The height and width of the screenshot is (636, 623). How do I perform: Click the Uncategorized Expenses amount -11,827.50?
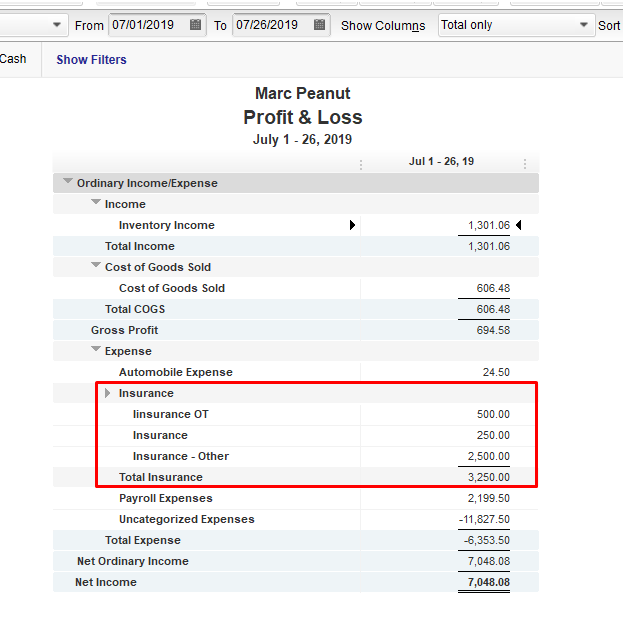[484, 519]
